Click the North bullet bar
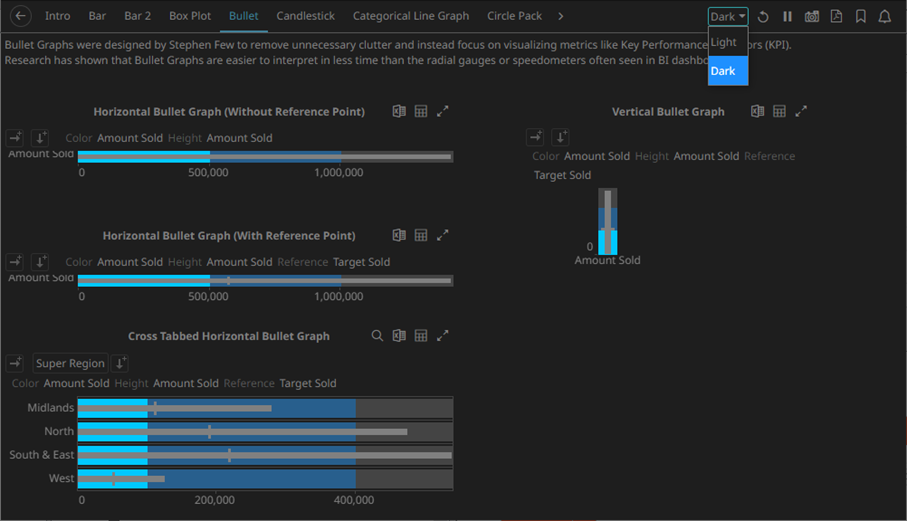This screenshot has width=907, height=521. [265, 432]
